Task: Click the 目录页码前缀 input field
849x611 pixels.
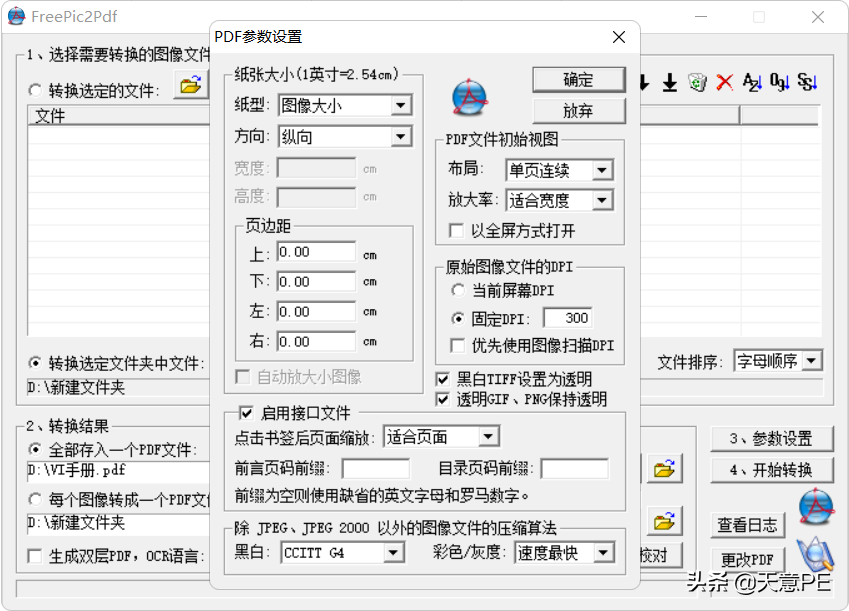Action: [x=575, y=469]
